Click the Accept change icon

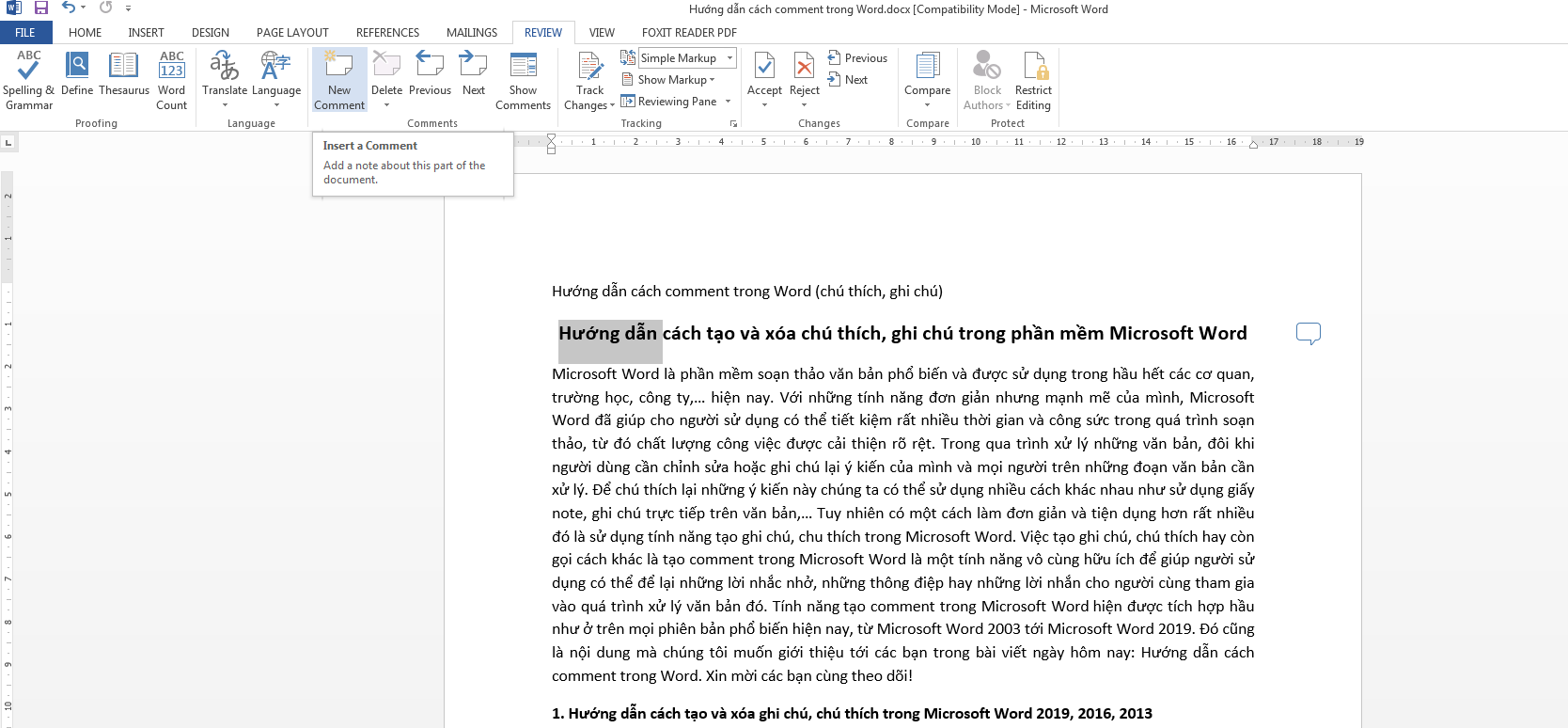(764, 68)
